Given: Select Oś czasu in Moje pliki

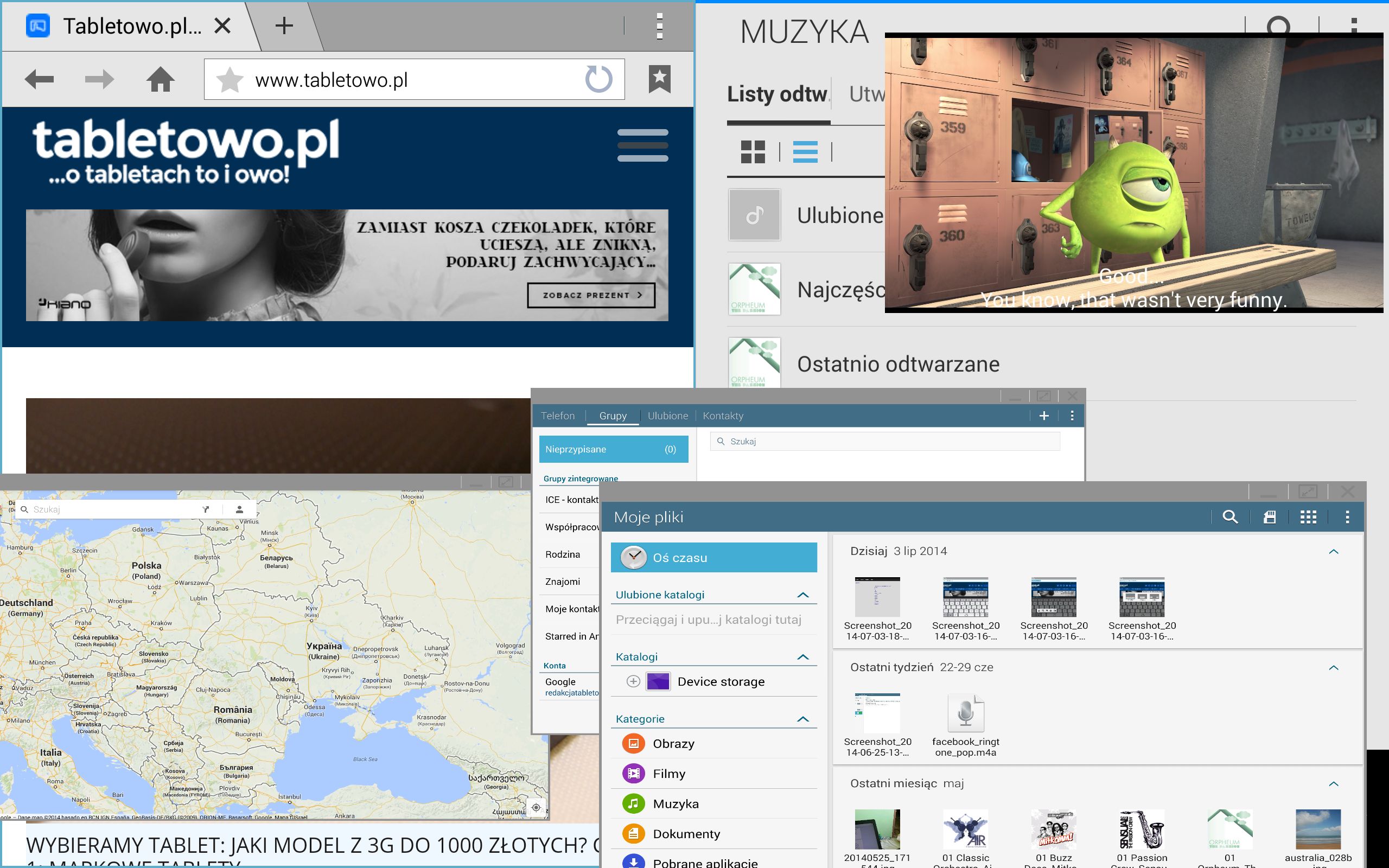Looking at the screenshot, I should pyautogui.click(x=713, y=558).
